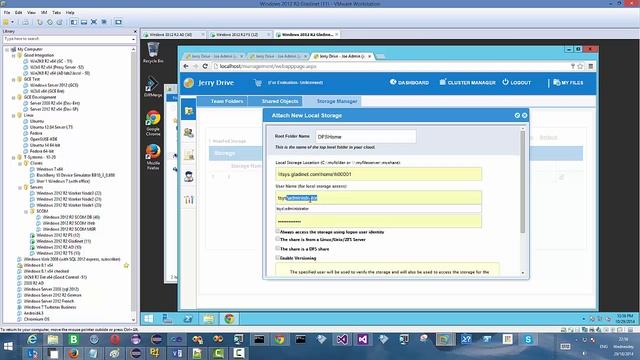The width and height of the screenshot is (640, 360).
Task: Close the Attach New Local Storage dialog
Action: point(524,116)
